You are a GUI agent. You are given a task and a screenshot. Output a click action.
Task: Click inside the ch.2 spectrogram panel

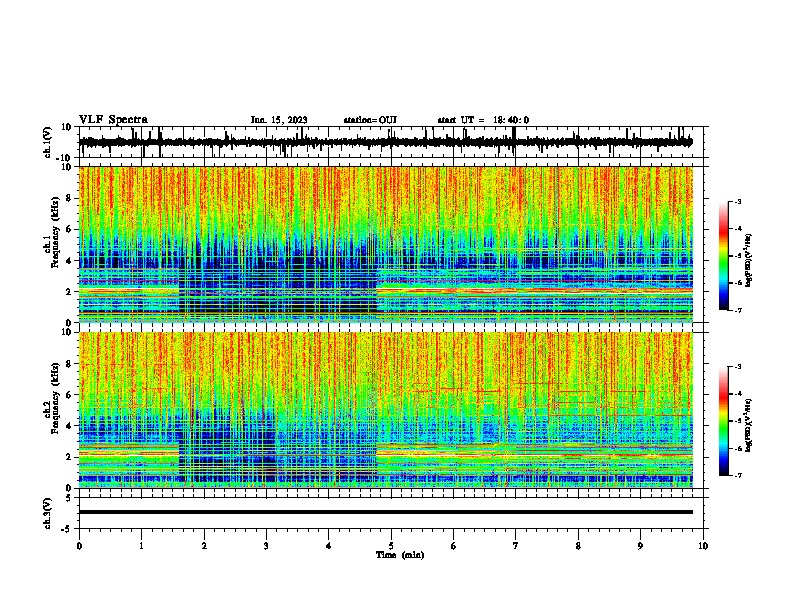[386, 410]
